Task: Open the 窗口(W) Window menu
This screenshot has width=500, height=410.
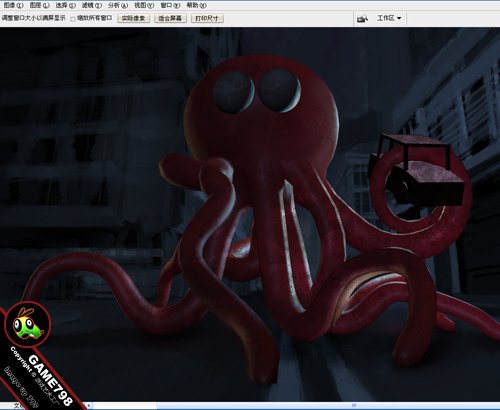Action: coord(170,5)
